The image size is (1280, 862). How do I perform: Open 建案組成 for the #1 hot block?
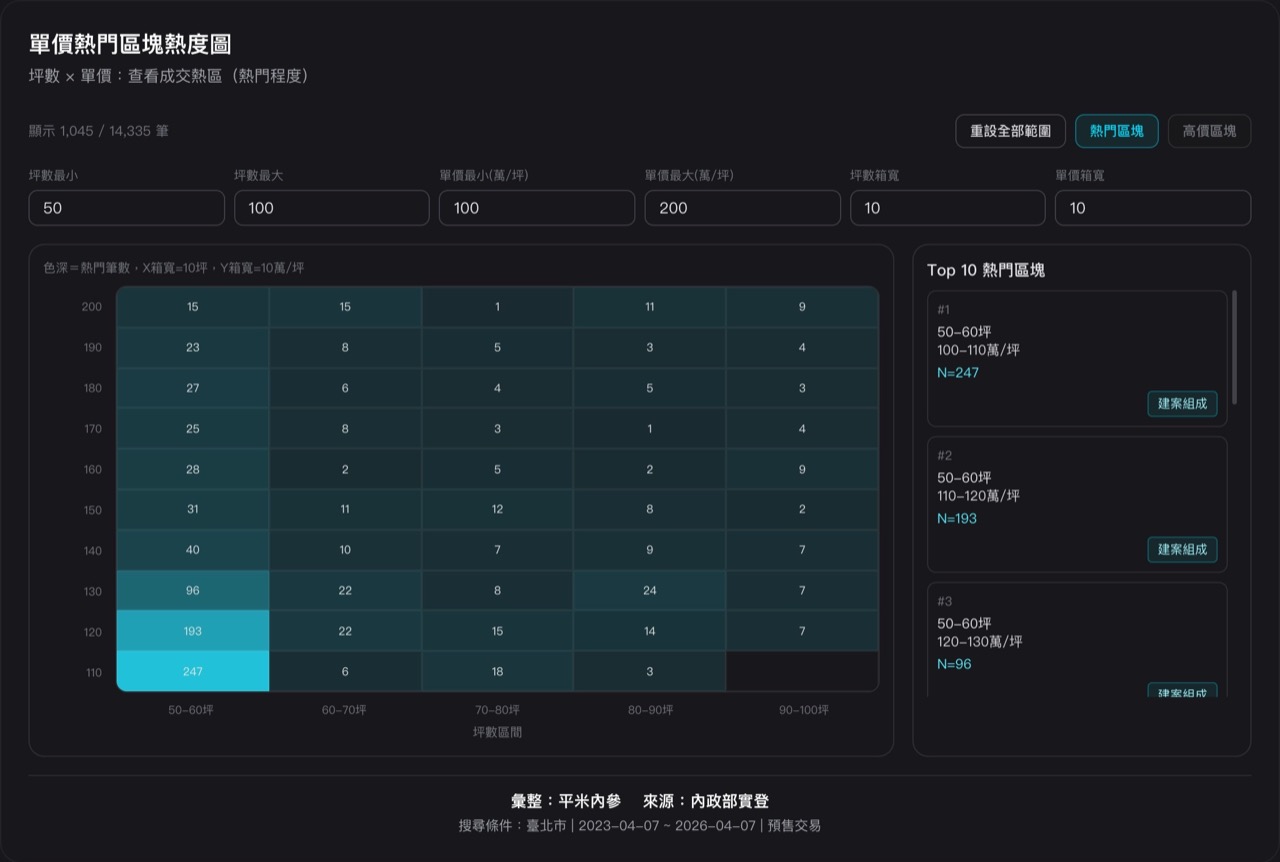(x=1182, y=404)
